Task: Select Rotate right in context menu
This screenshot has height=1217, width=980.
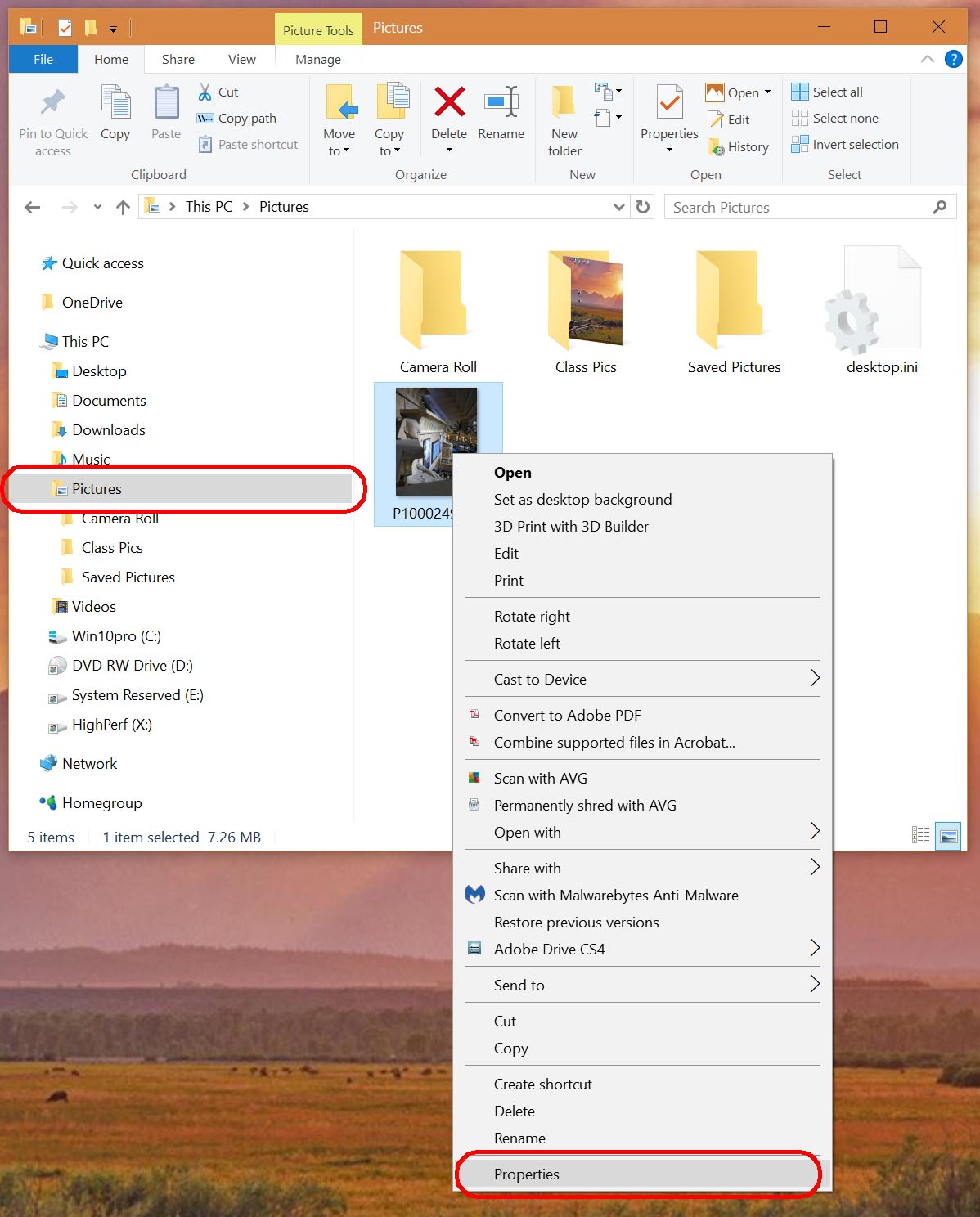Action: tap(532, 617)
